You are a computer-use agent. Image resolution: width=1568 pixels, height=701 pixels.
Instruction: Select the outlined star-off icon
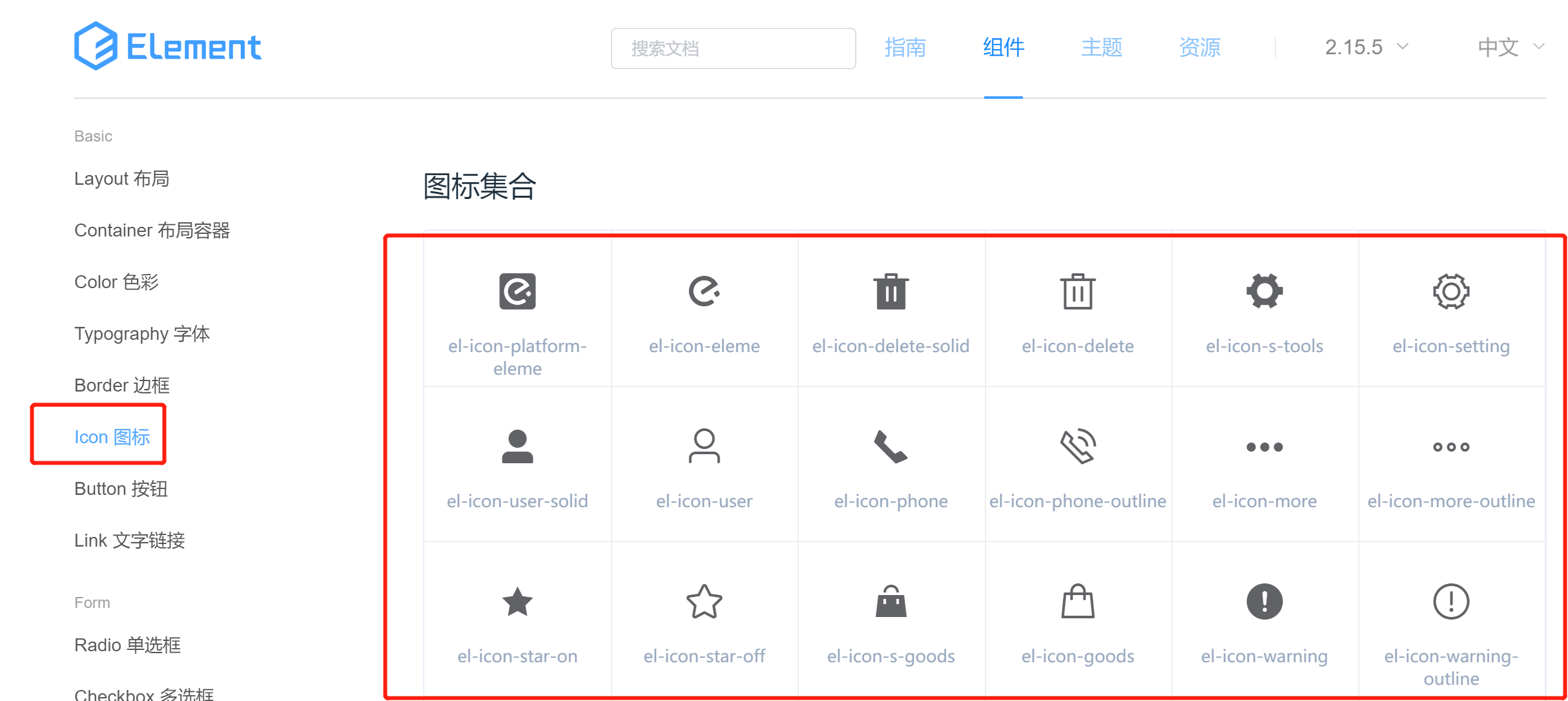pos(704,602)
